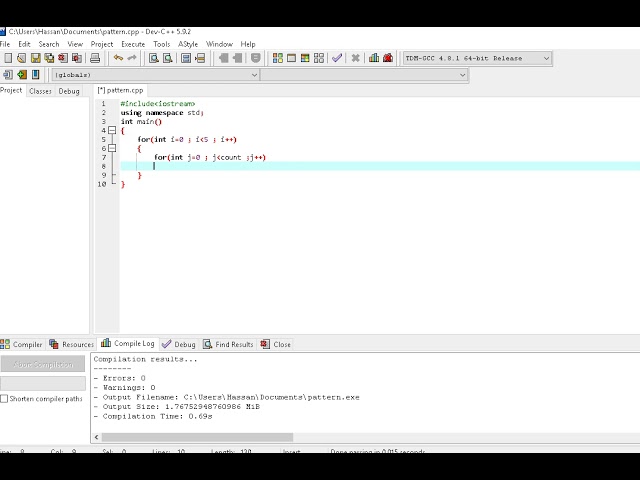Screen dimensions: 640x480
Task: Click the Stop Execution X icon
Action: pos(356,58)
